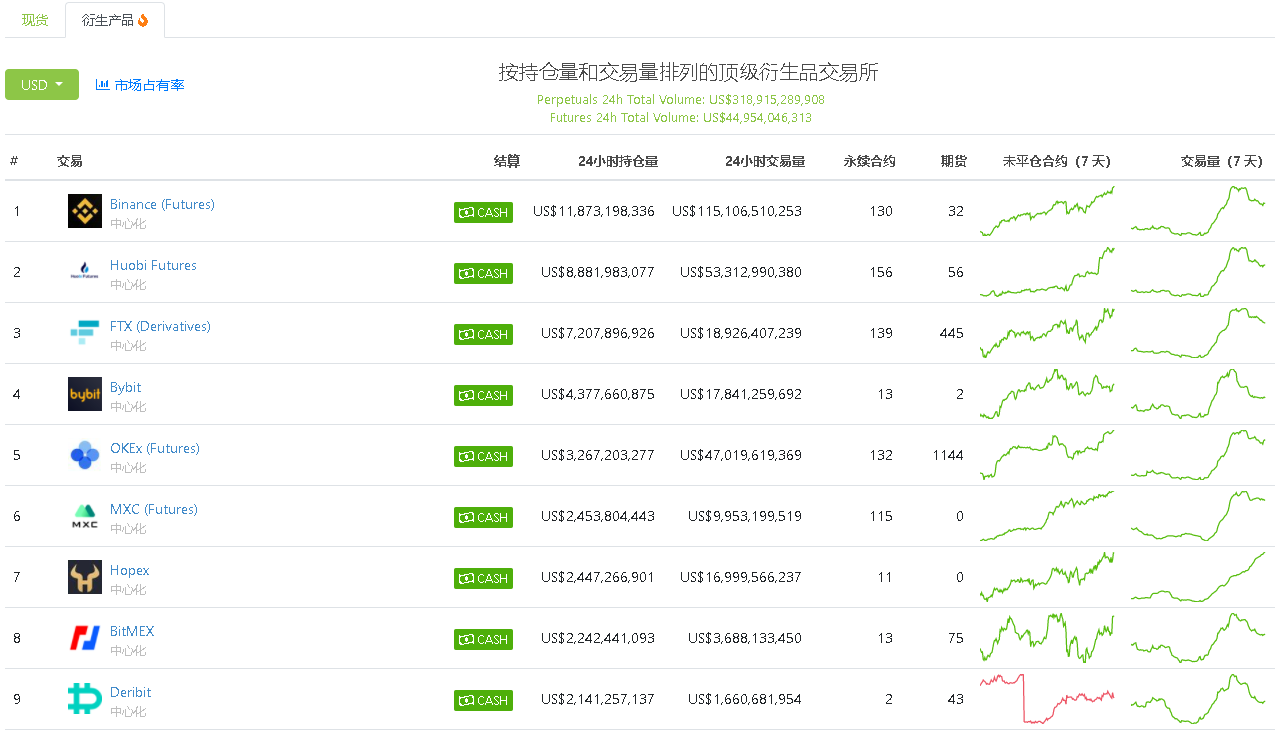Click the Deribit logo icon

(85, 699)
